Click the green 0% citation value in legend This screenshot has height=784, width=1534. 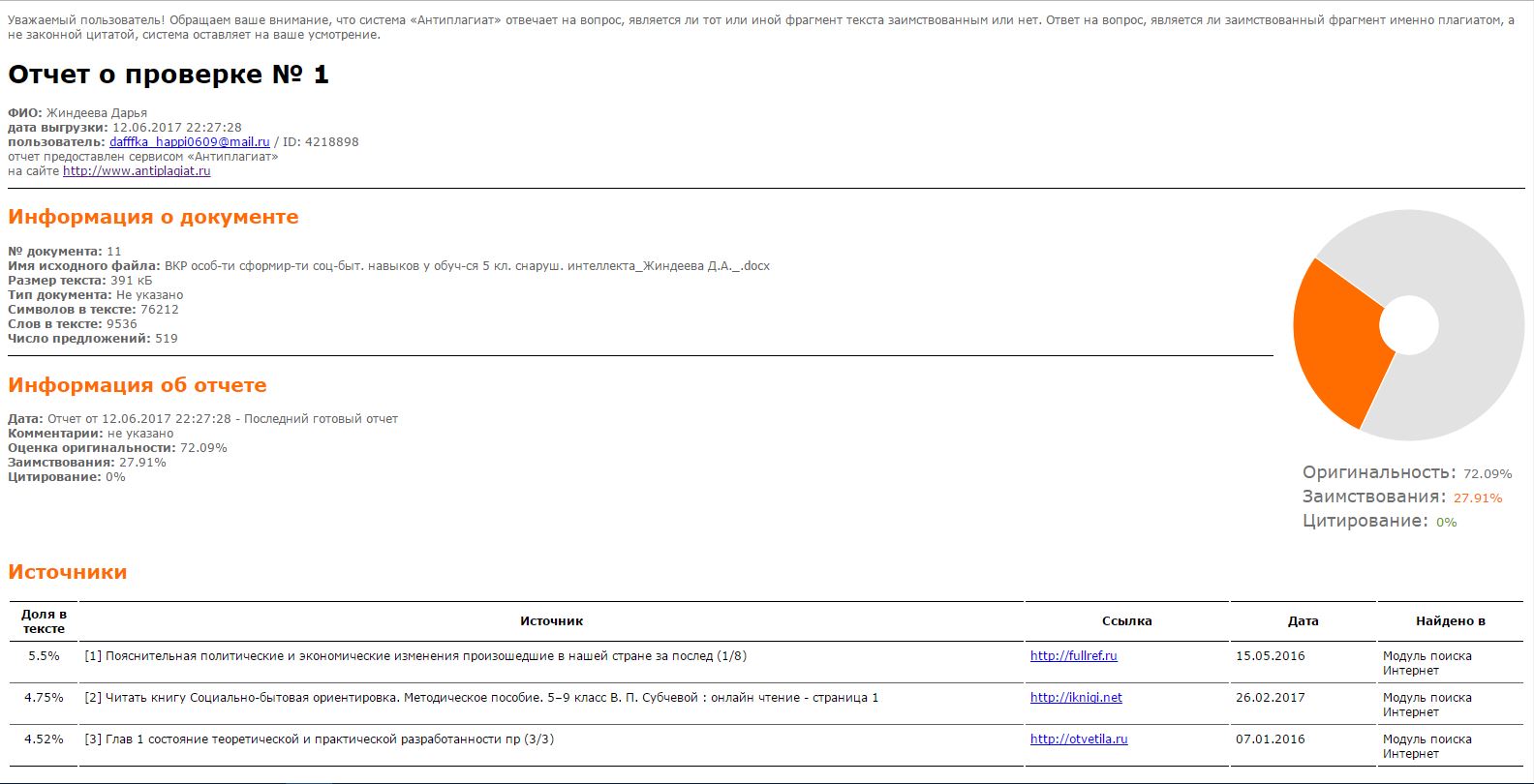click(1446, 523)
